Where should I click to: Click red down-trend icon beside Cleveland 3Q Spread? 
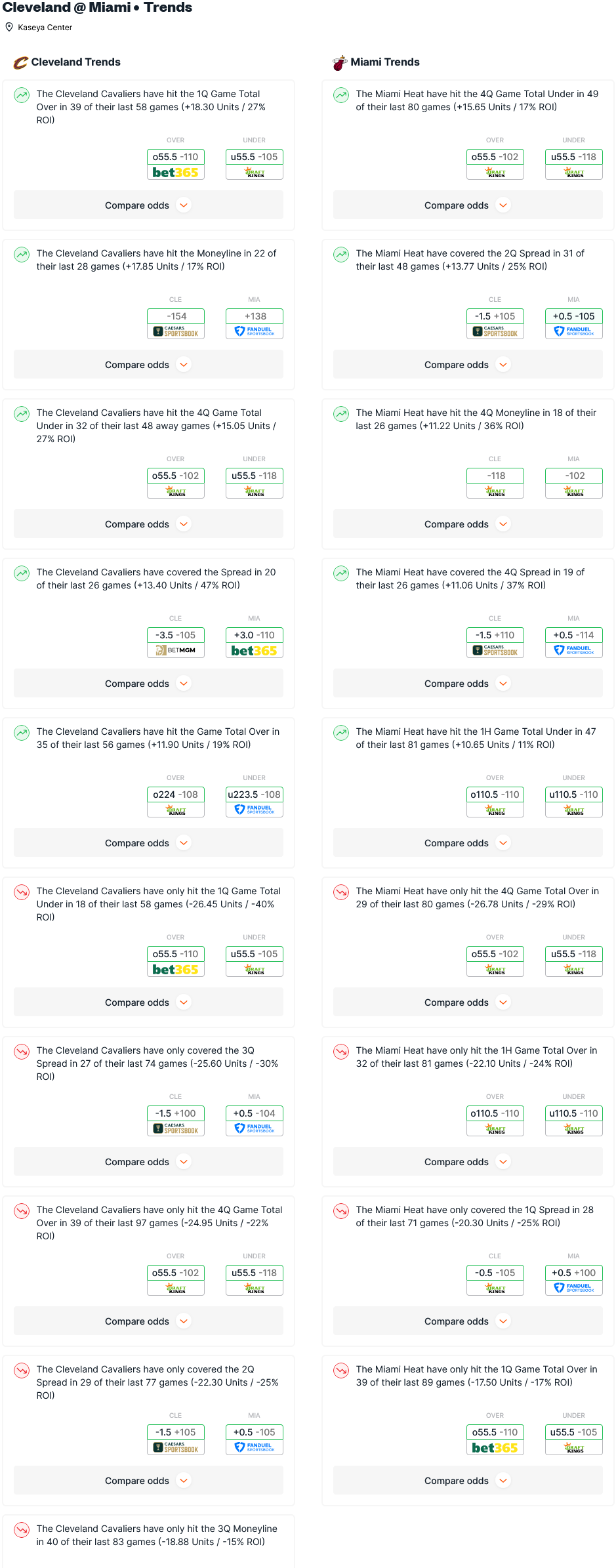22,1052
